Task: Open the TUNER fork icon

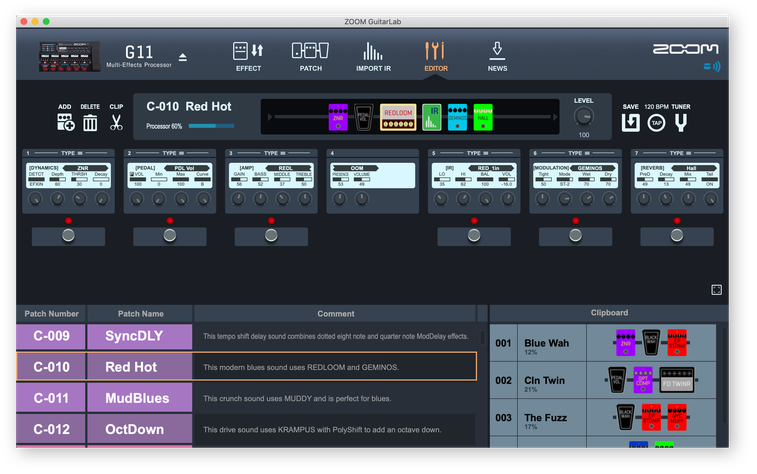Action: (x=681, y=123)
